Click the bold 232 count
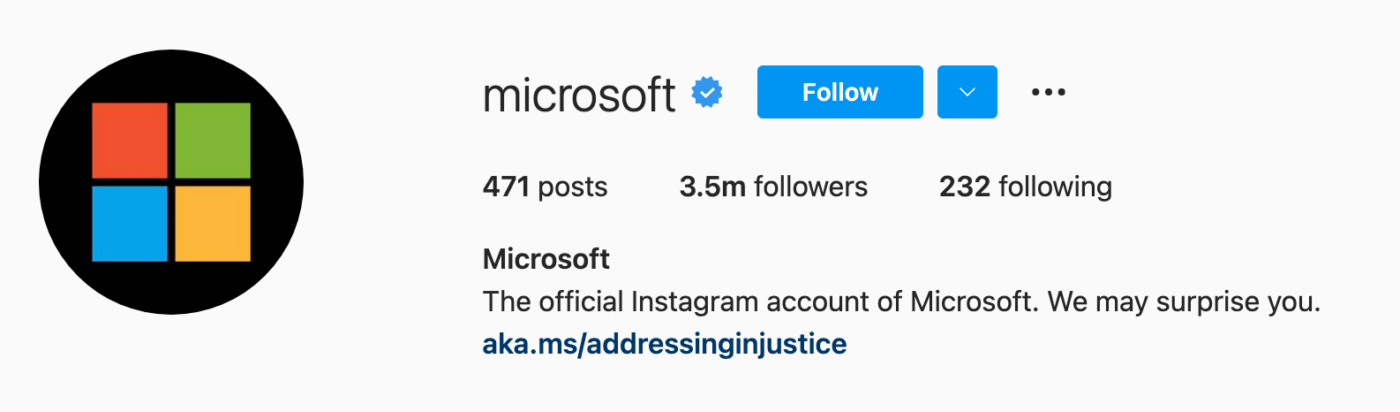This screenshot has width=1400, height=412. tap(964, 187)
